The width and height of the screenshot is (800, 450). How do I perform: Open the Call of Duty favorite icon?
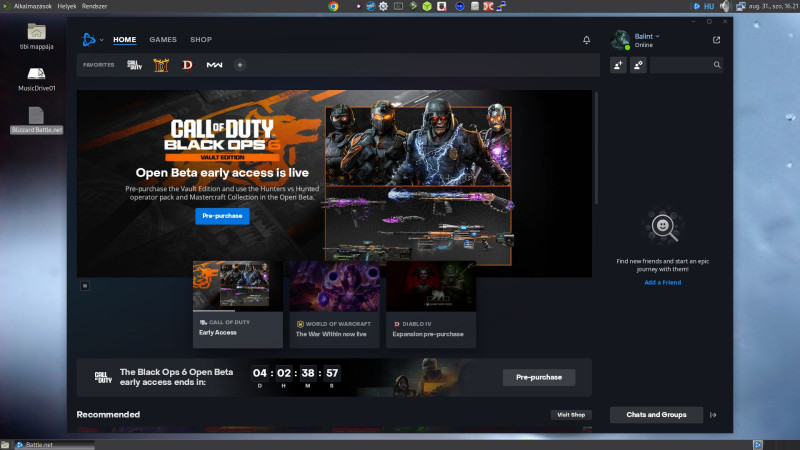[x=134, y=65]
